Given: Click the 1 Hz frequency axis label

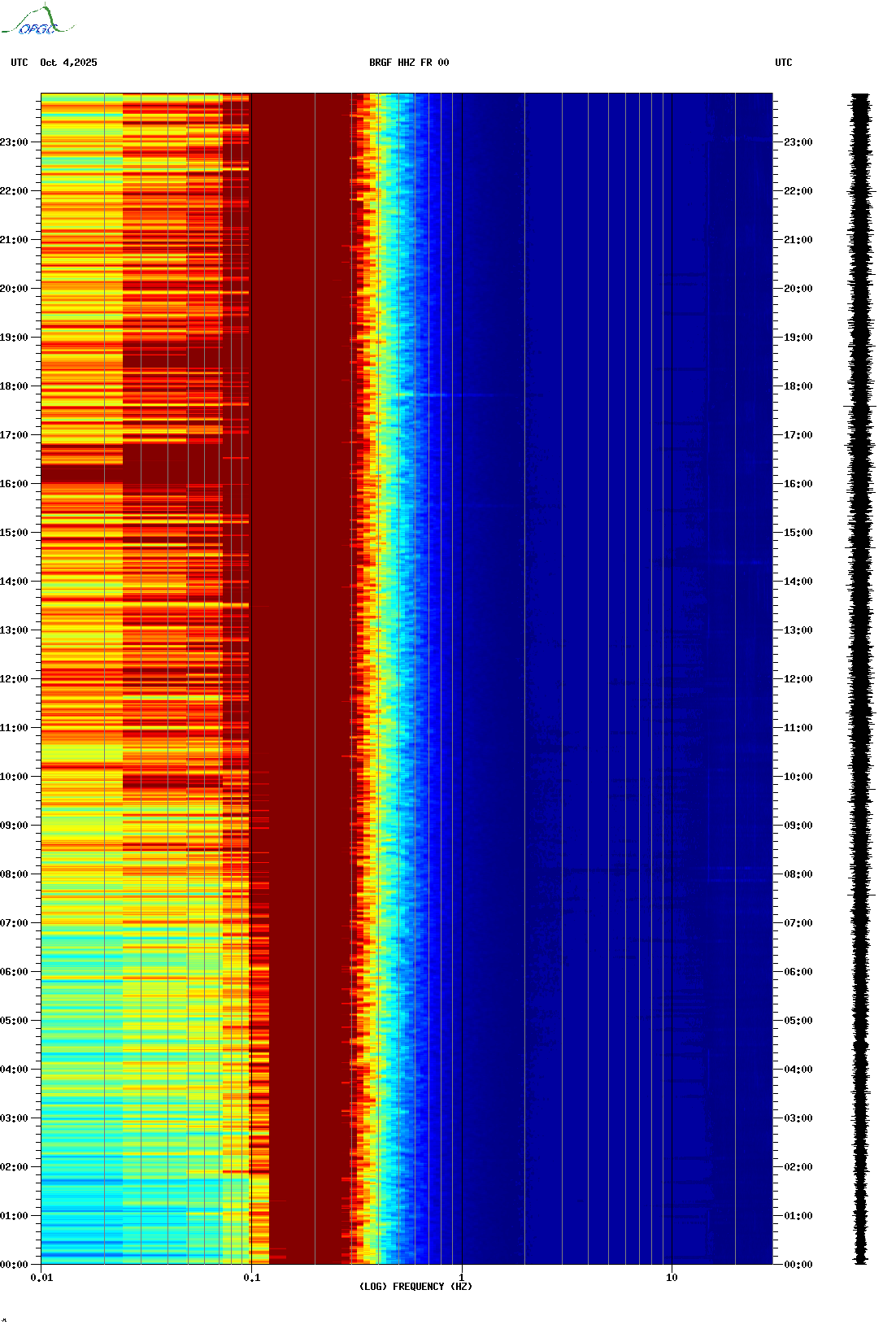Looking at the screenshot, I should click(x=462, y=1278).
